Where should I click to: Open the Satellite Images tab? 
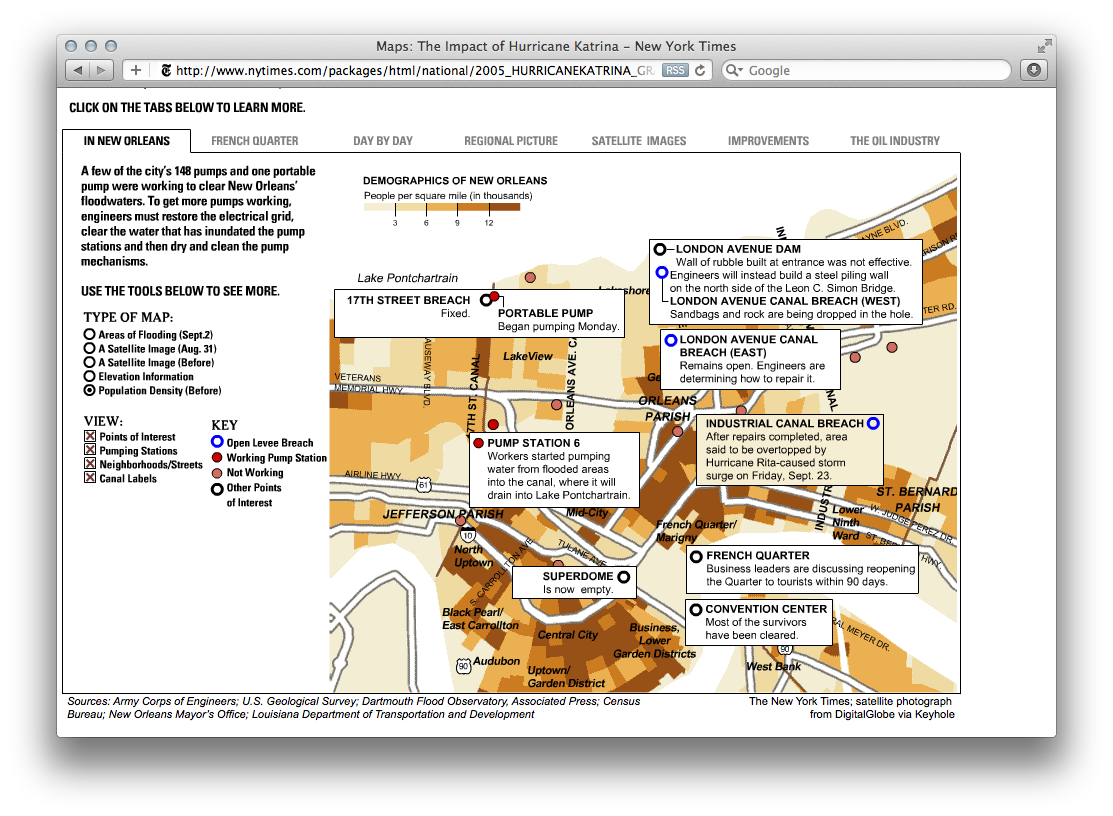click(639, 141)
